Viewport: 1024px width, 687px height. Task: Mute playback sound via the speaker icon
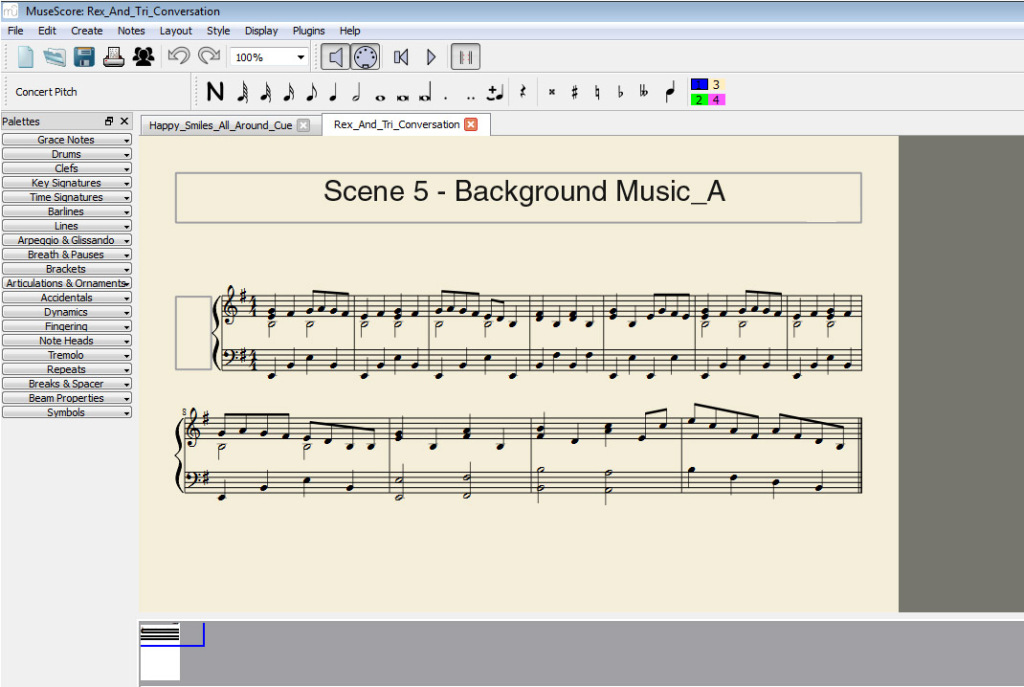click(335, 56)
